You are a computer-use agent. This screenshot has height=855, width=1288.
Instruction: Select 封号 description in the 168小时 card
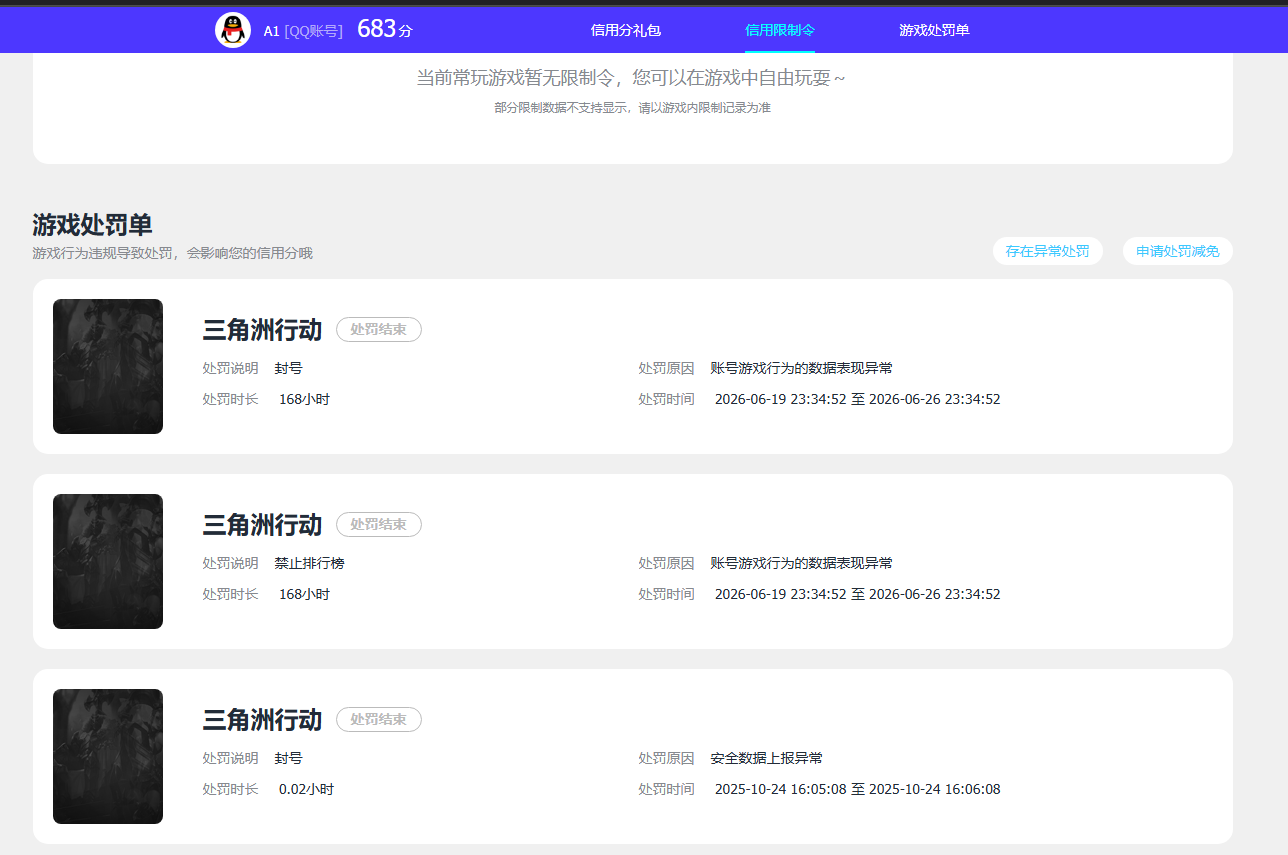[x=289, y=369]
